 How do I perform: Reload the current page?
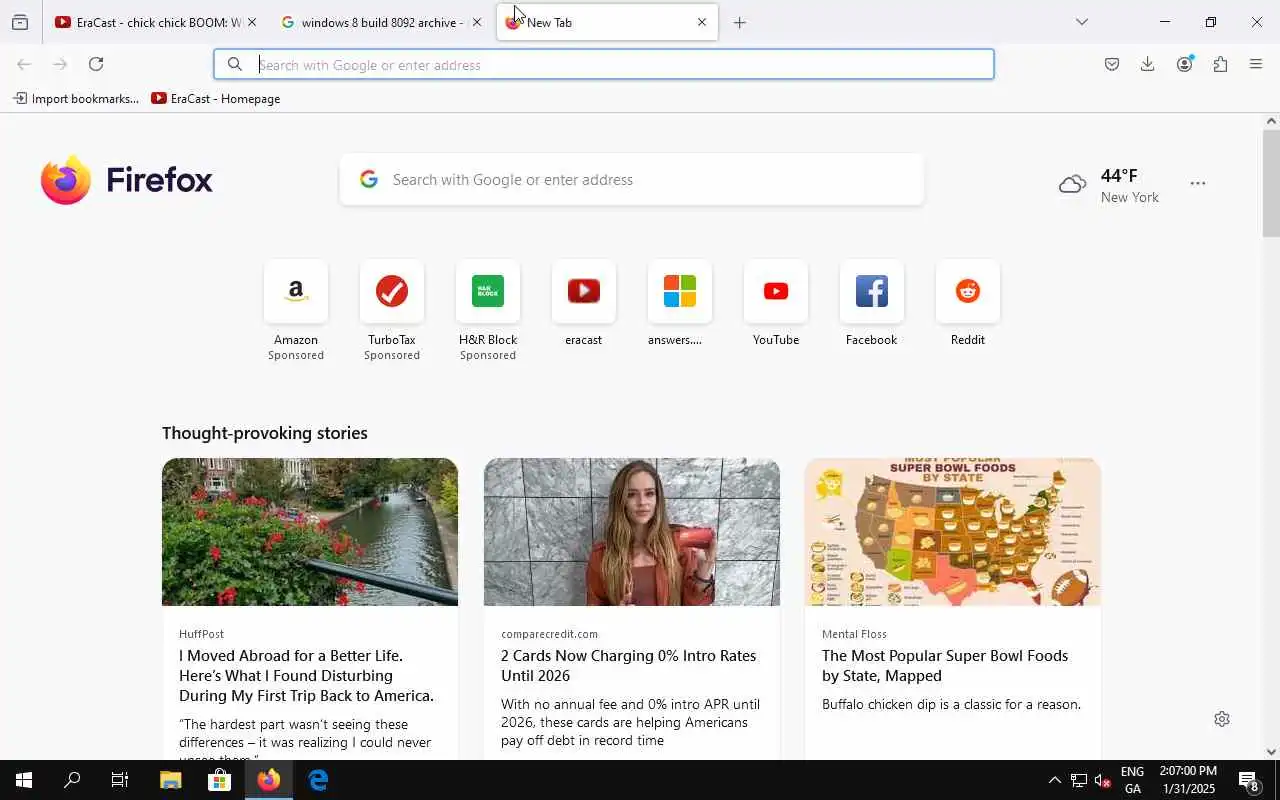pyautogui.click(x=96, y=64)
